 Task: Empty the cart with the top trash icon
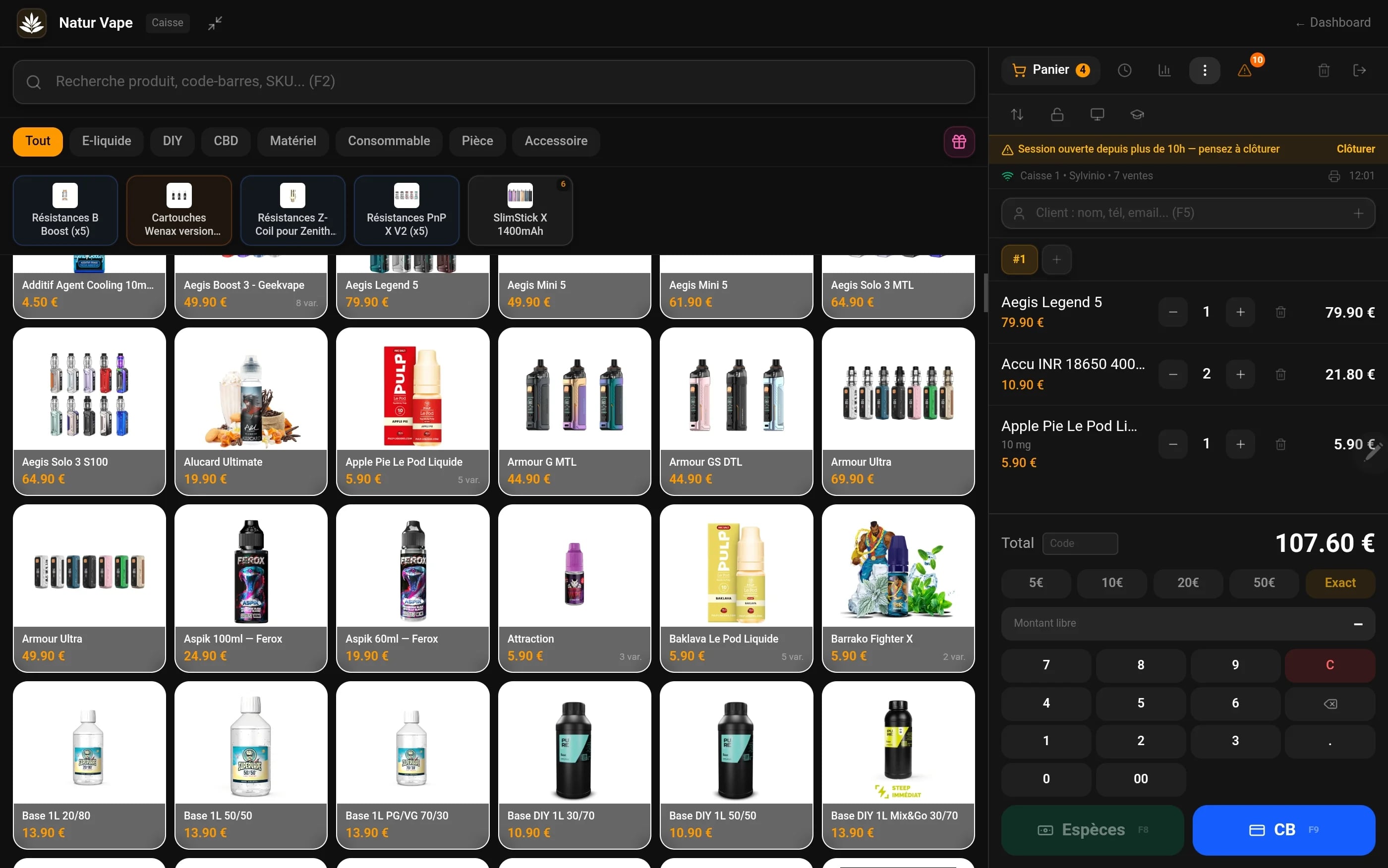point(1324,70)
